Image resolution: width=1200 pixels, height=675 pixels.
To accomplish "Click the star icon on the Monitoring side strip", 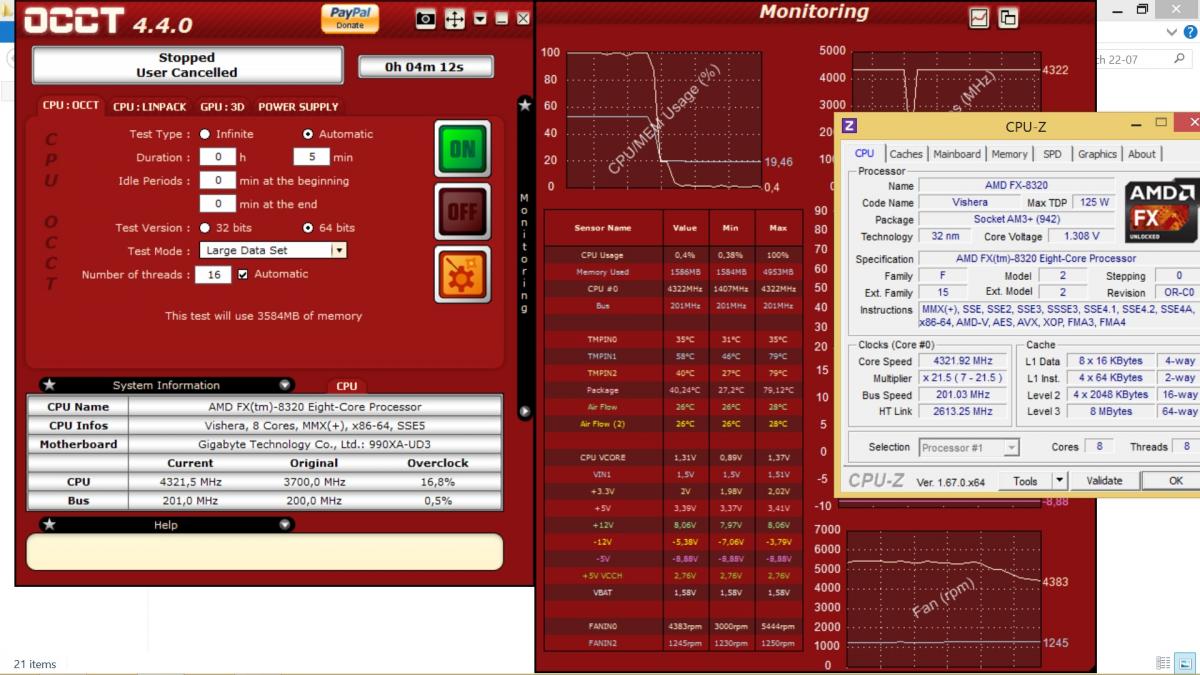I will 524,105.
